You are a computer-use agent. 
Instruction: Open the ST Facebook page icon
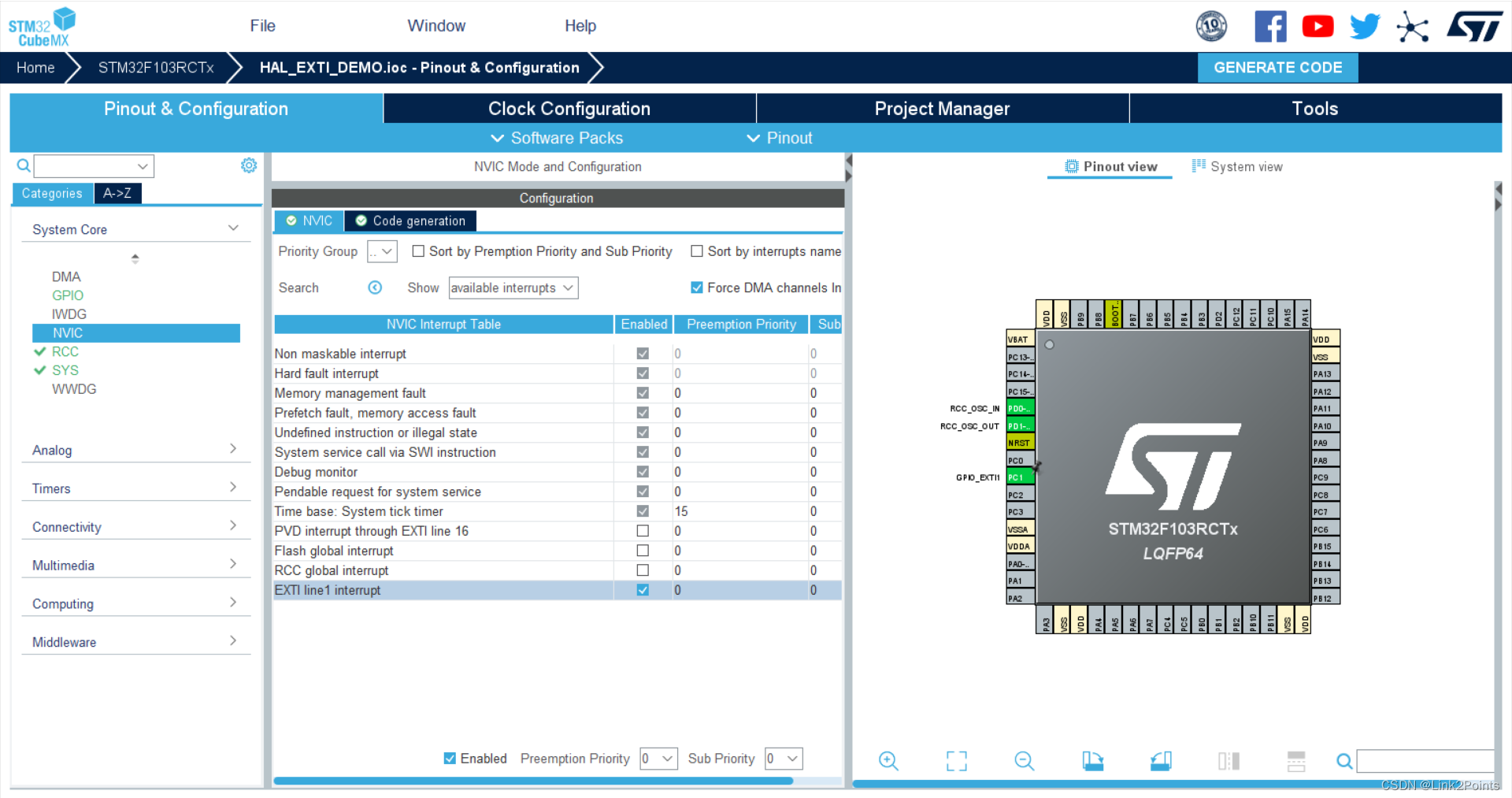click(1270, 27)
